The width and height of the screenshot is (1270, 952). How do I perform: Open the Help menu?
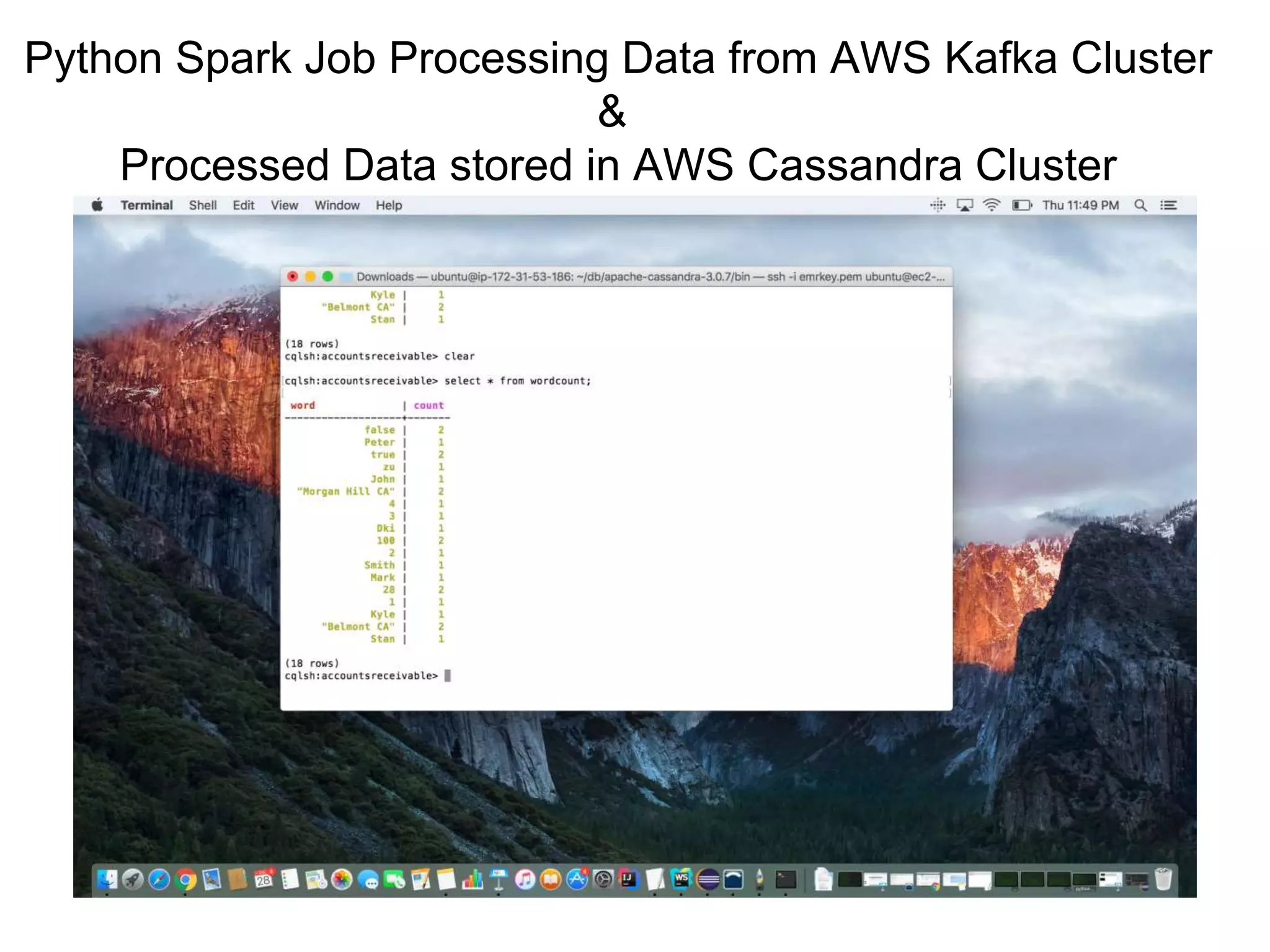pos(389,205)
